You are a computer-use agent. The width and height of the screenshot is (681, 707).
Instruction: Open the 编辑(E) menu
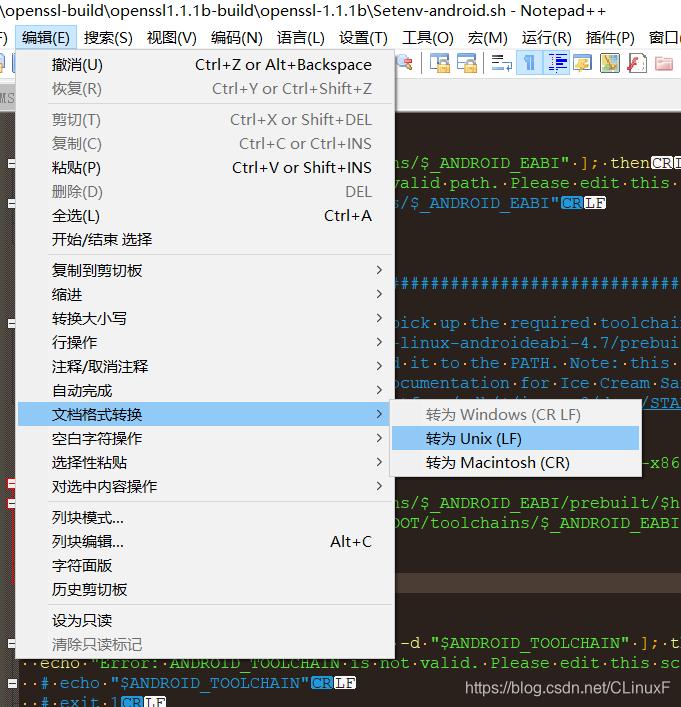pyautogui.click(x=46, y=37)
